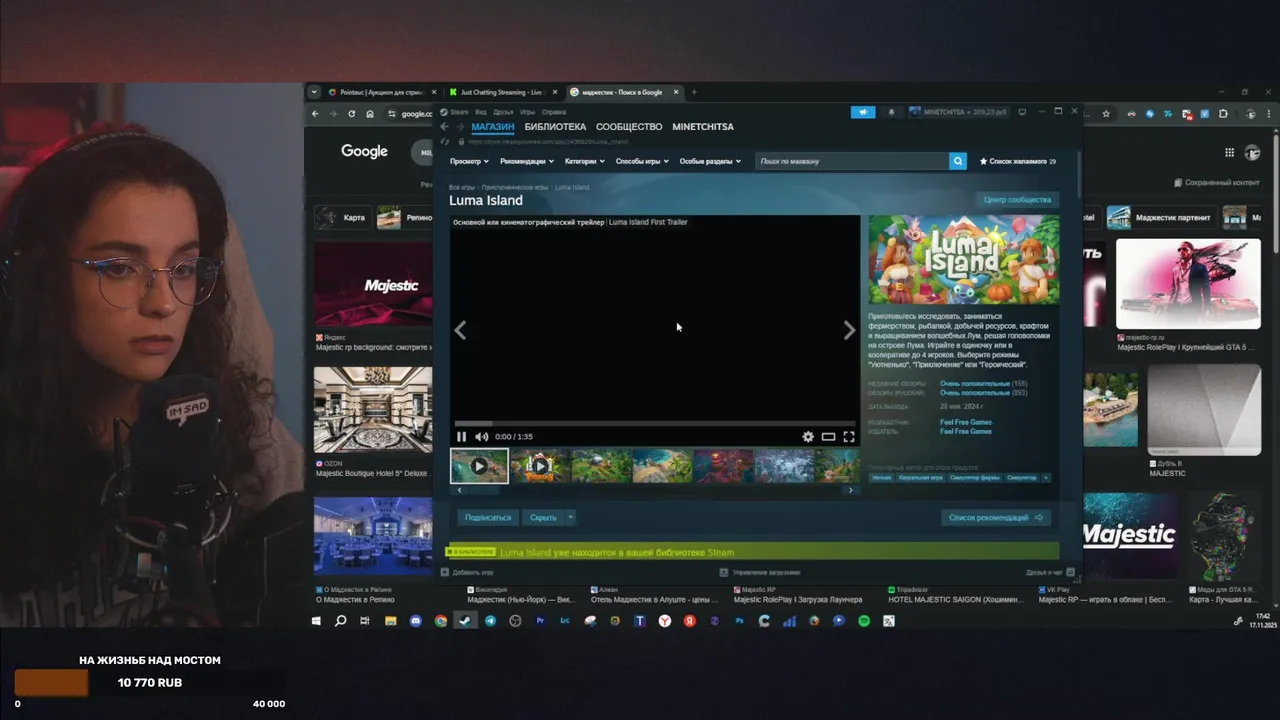Open MINETCHITSA account dropdown in Steam header
This screenshot has width=1280, height=720.
[x=960, y=112]
